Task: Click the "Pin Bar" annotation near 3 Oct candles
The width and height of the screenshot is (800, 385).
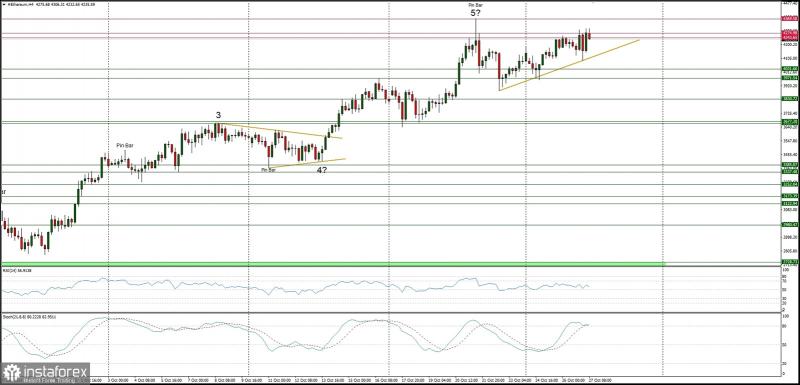Action: (x=125, y=145)
